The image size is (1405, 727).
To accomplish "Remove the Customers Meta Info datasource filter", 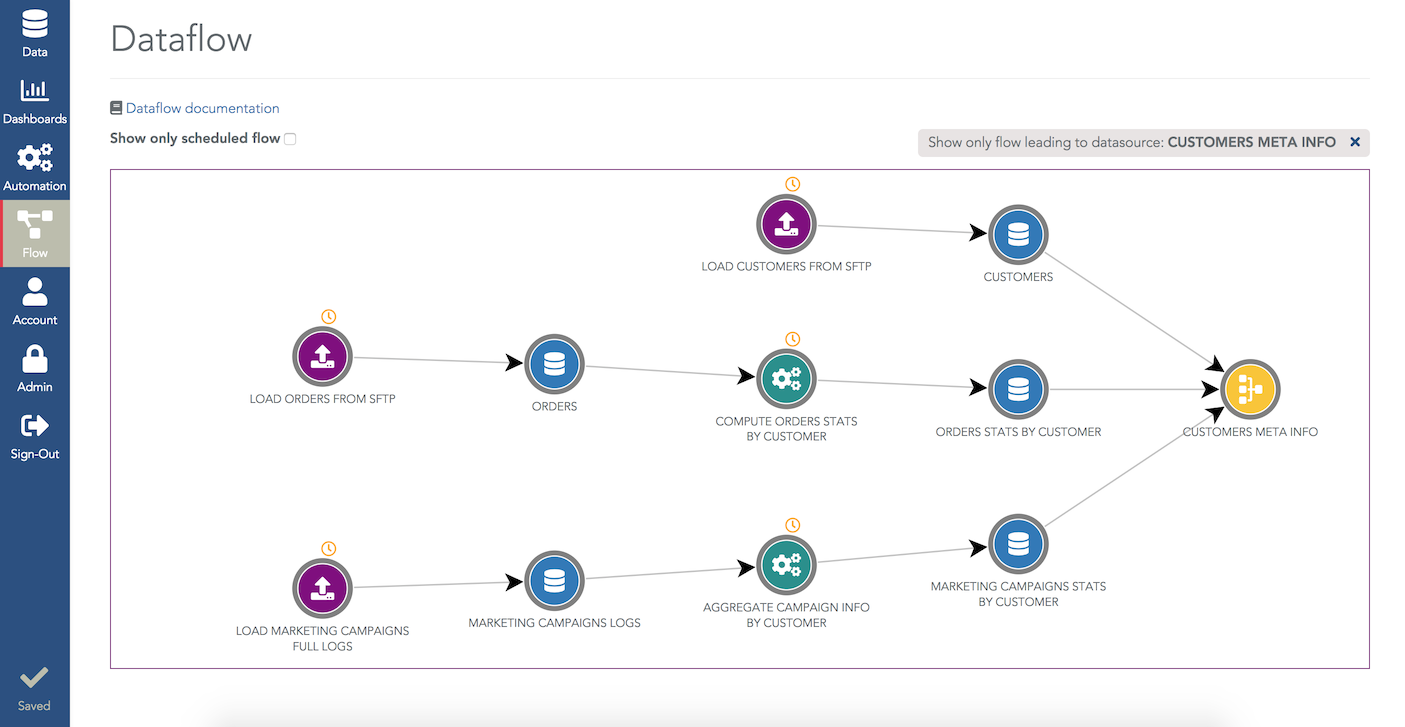I will [x=1355, y=142].
